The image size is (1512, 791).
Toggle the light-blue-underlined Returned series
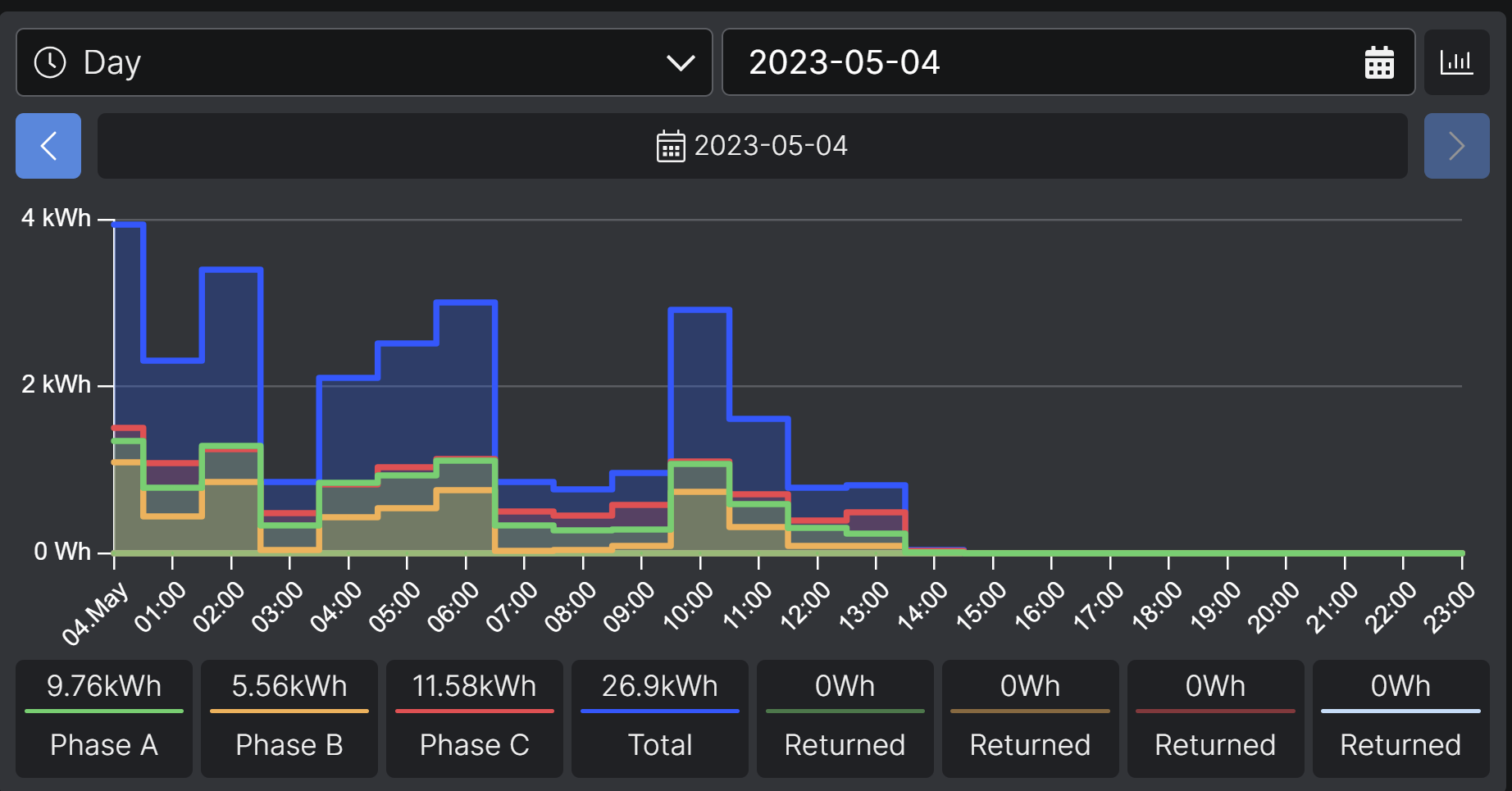pyautogui.click(x=1401, y=718)
